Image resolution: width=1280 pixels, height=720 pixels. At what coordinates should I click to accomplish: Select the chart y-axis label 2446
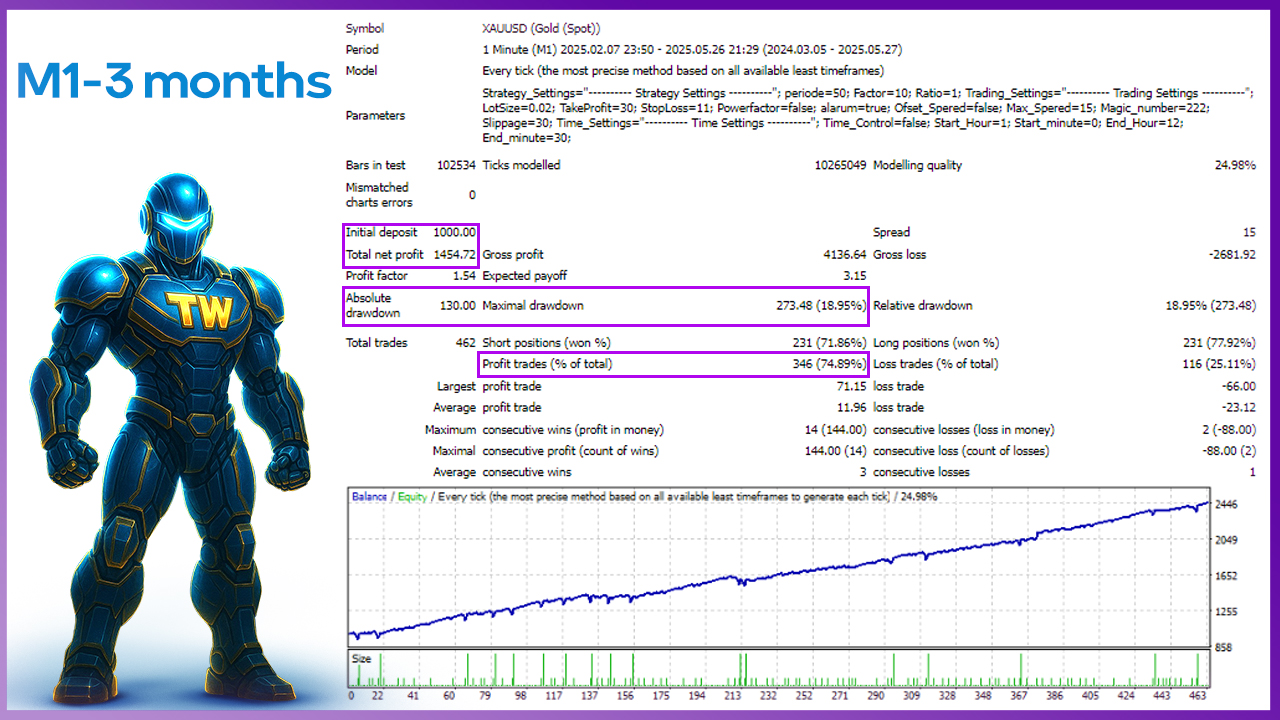click(x=1226, y=505)
